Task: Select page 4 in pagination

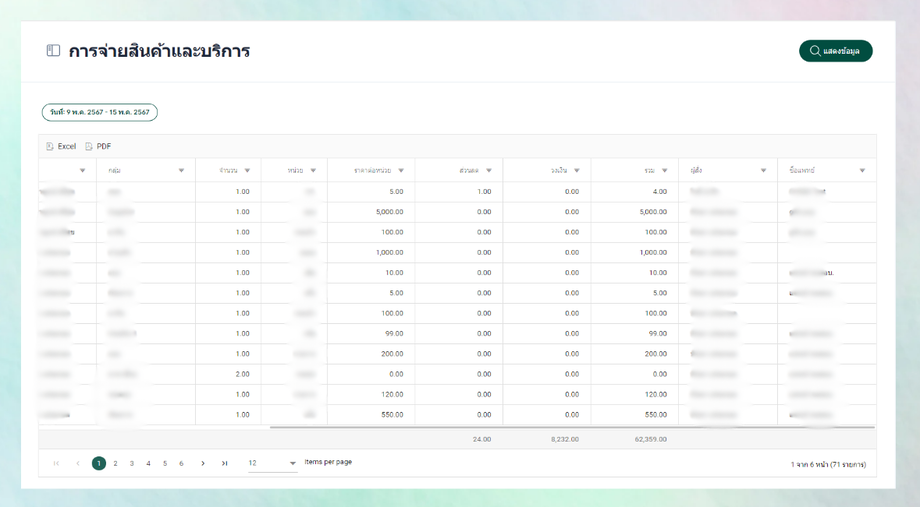Action: click(148, 463)
